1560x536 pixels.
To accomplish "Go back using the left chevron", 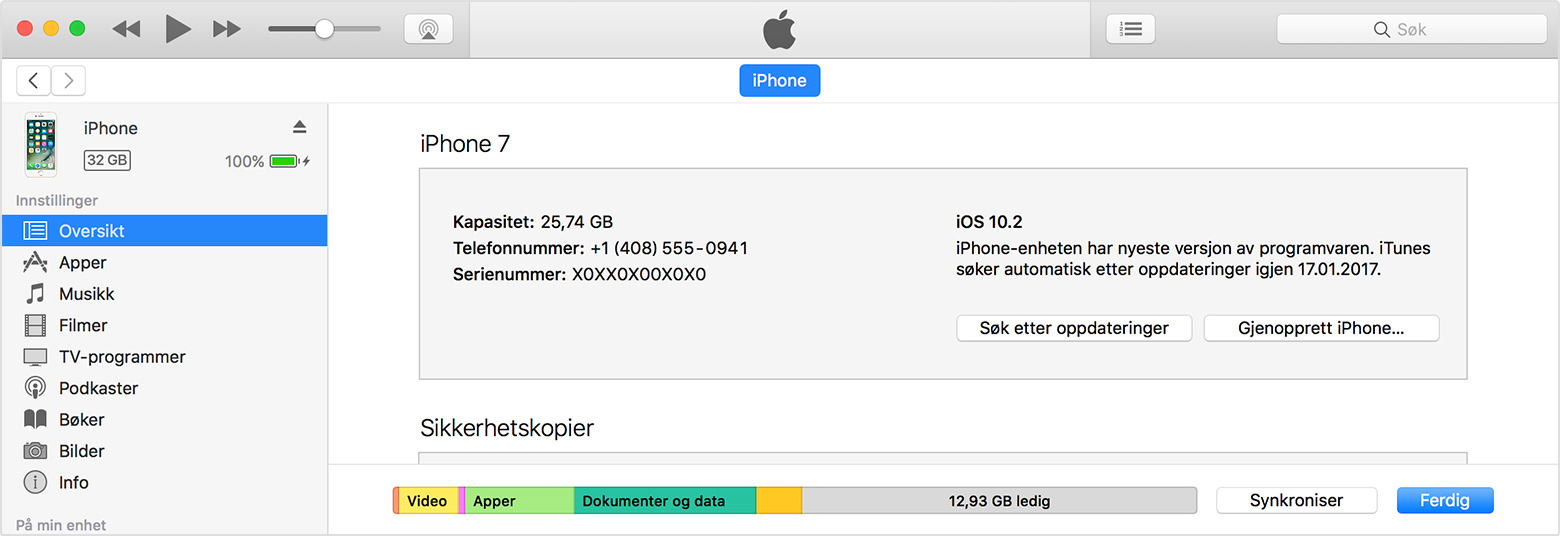I will [34, 81].
